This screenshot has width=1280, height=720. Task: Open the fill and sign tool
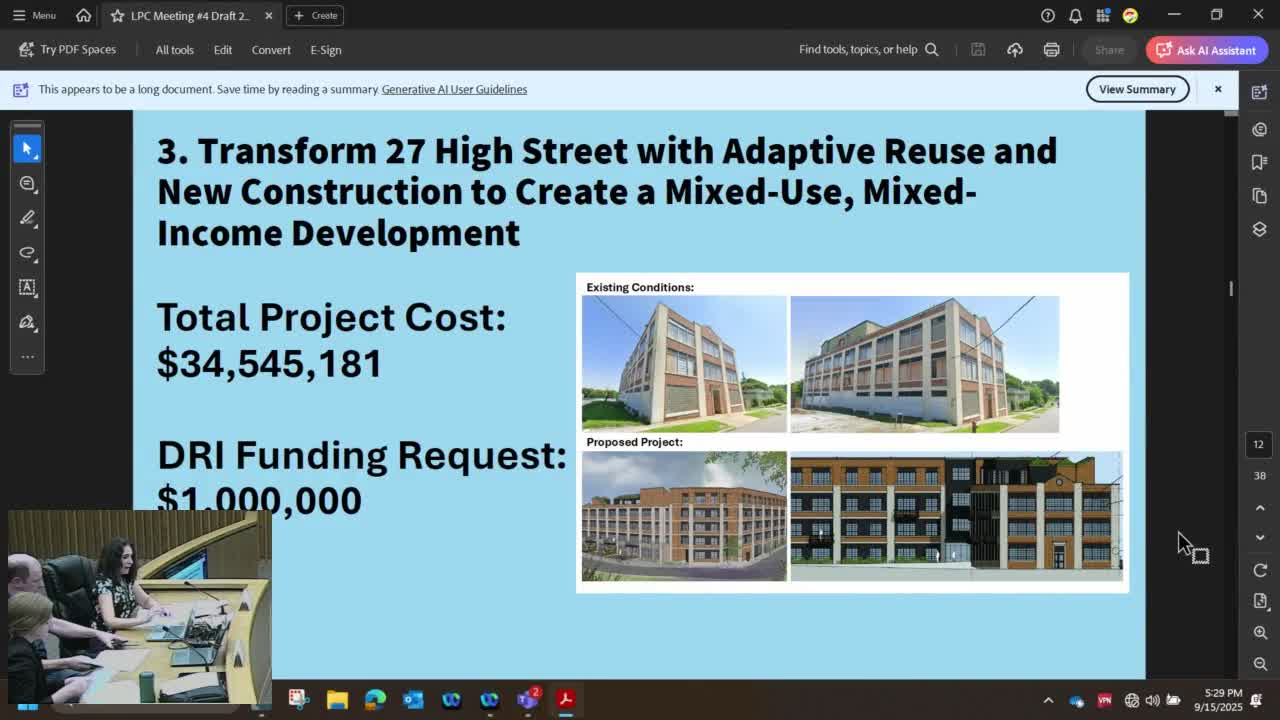click(x=27, y=322)
